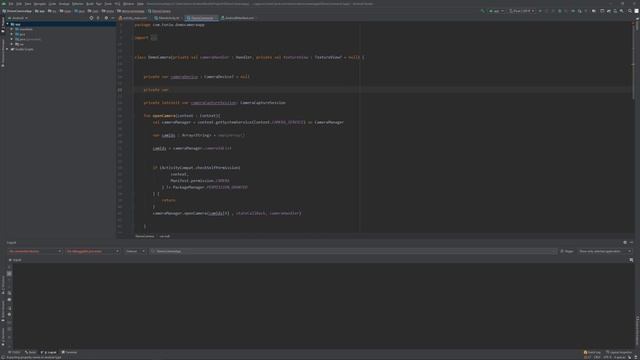Open the TODO tool window button
The image size is (640, 360).
tap(15, 352)
